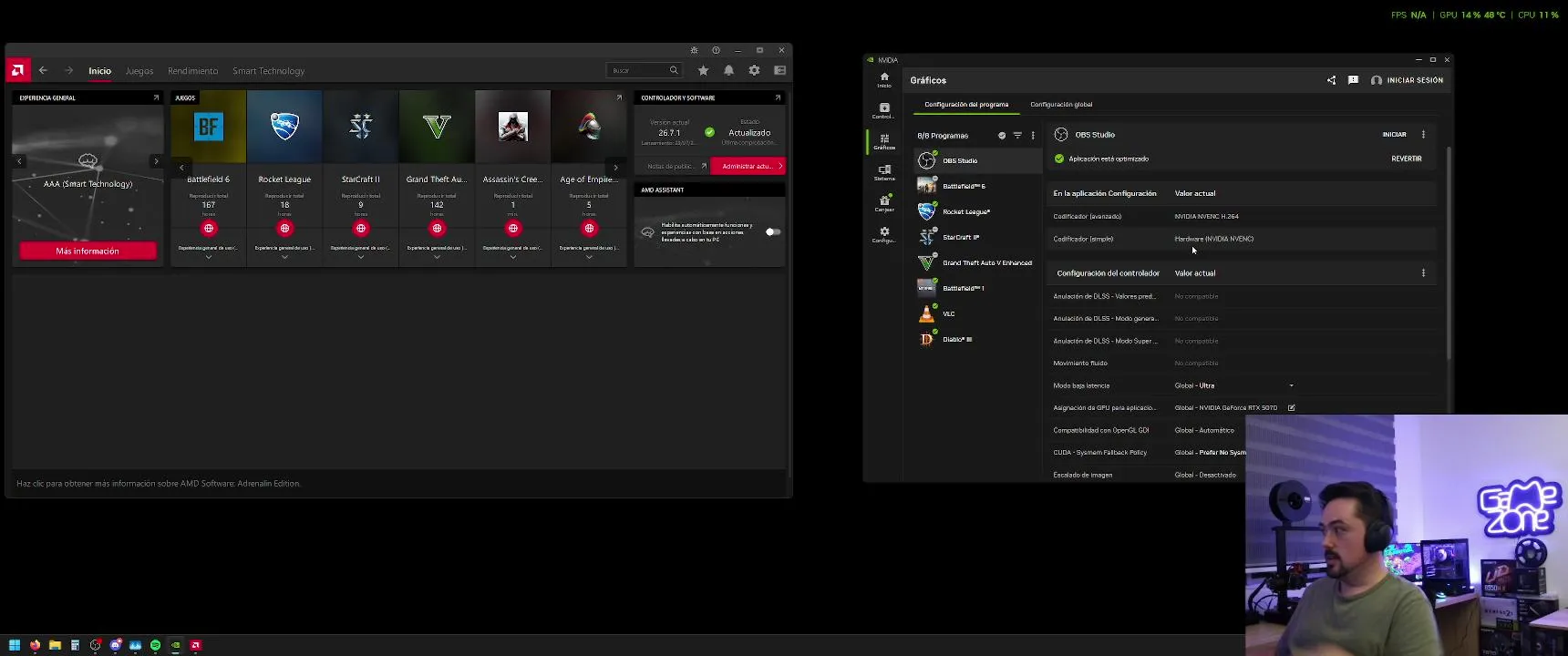
Task: Click Más información button
Action: (88, 251)
